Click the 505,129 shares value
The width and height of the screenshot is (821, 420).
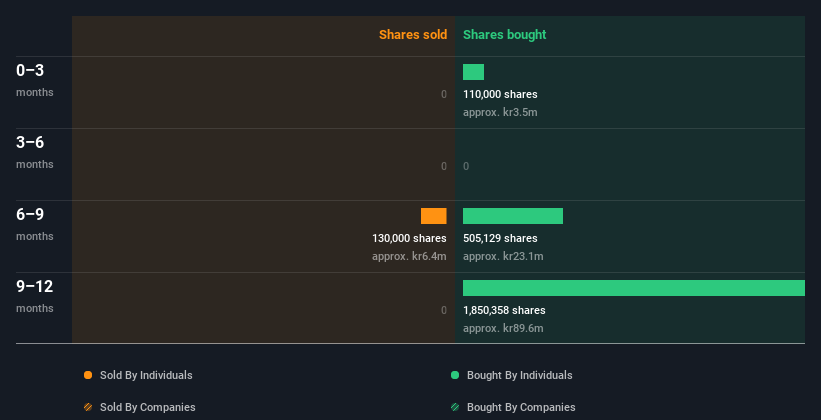[x=500, y=238]
